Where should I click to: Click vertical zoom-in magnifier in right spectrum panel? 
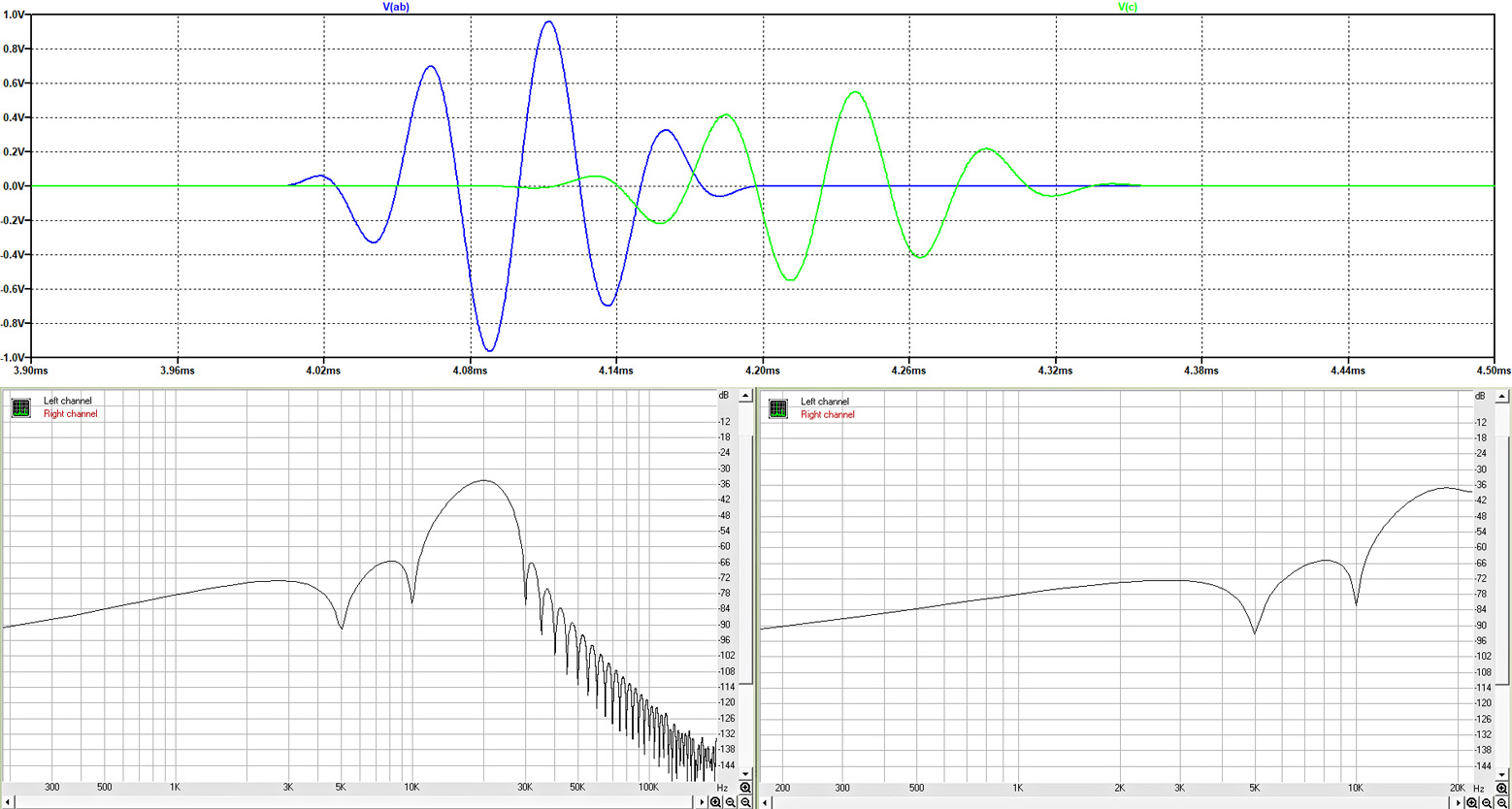click(1501, 788)
